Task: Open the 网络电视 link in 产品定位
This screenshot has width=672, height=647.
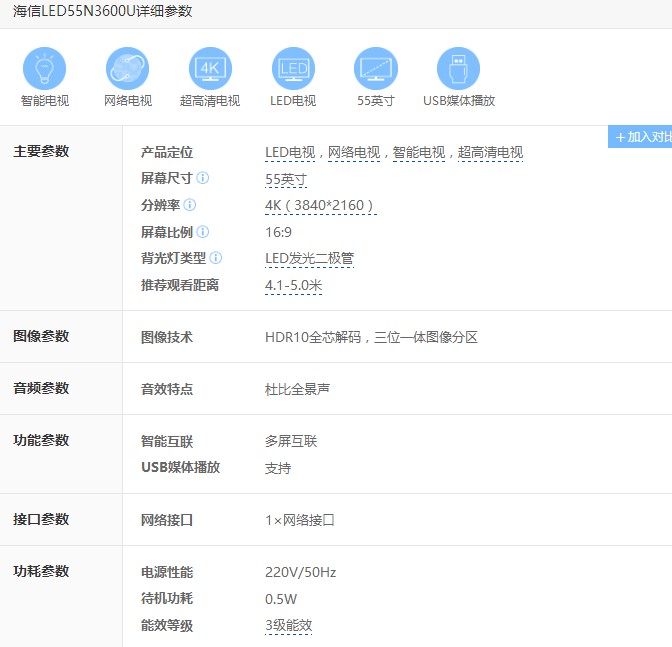Action: 354,153
